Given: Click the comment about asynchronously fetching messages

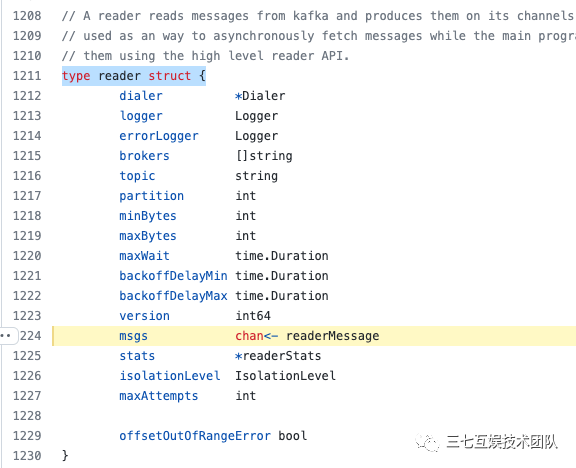Looking at the screenshot, I should (x=318, y=36).
